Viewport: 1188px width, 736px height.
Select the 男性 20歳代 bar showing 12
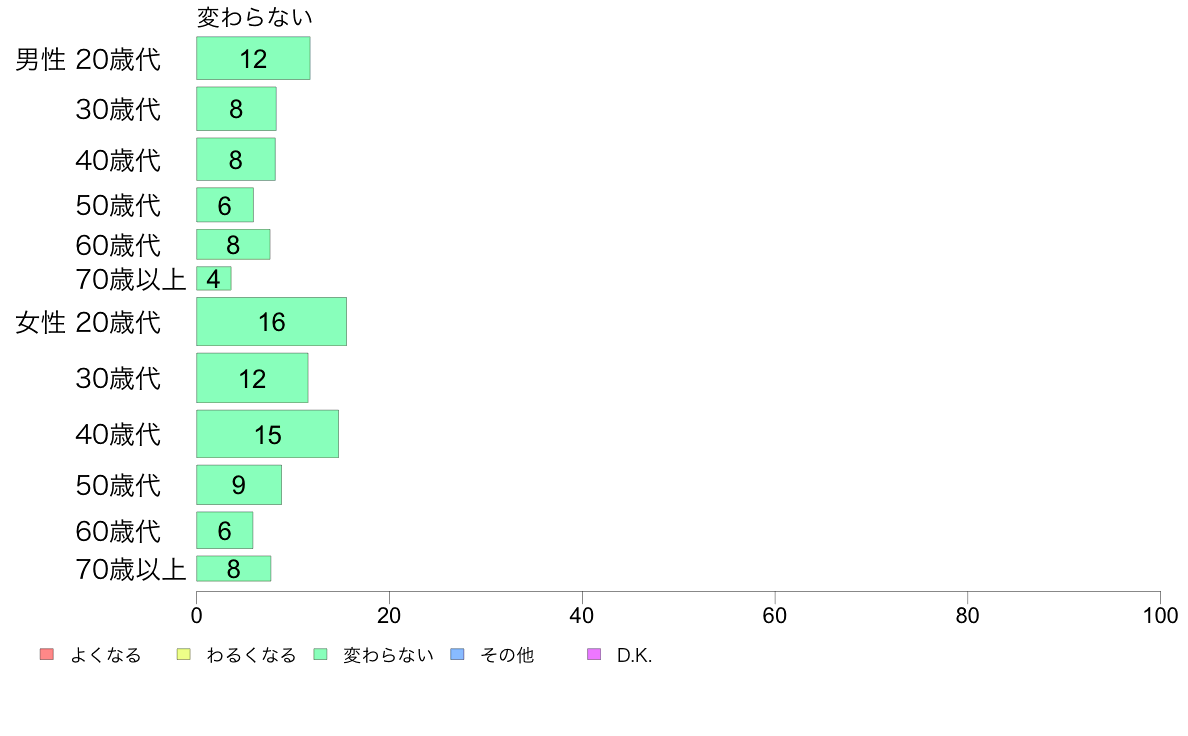pos(253,58)
